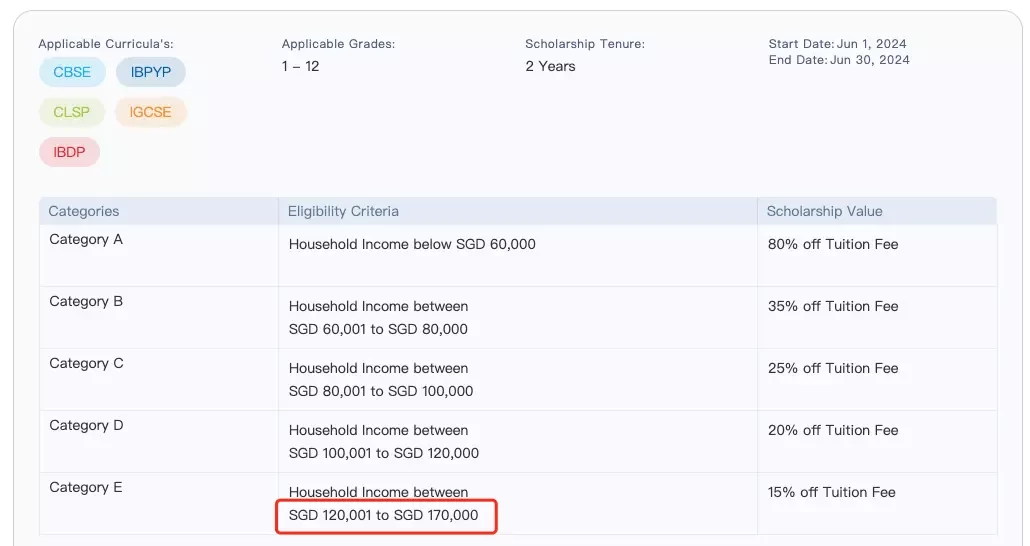
Task: Click the Start Date Jun 1, 2024 text
Action: tap(838, 44)
